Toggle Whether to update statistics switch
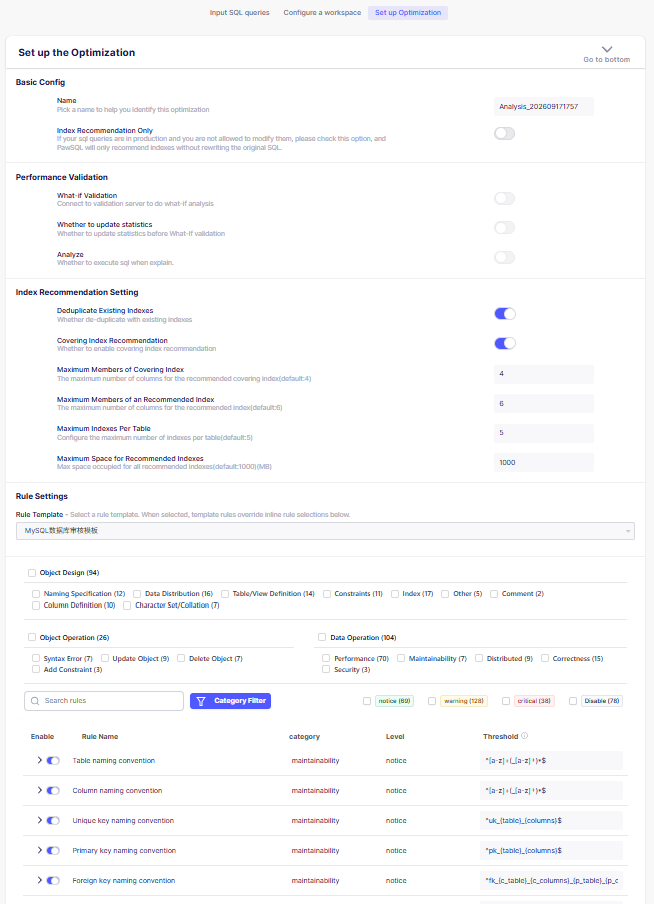The image size is (654, 904). (x=505, y=228)
